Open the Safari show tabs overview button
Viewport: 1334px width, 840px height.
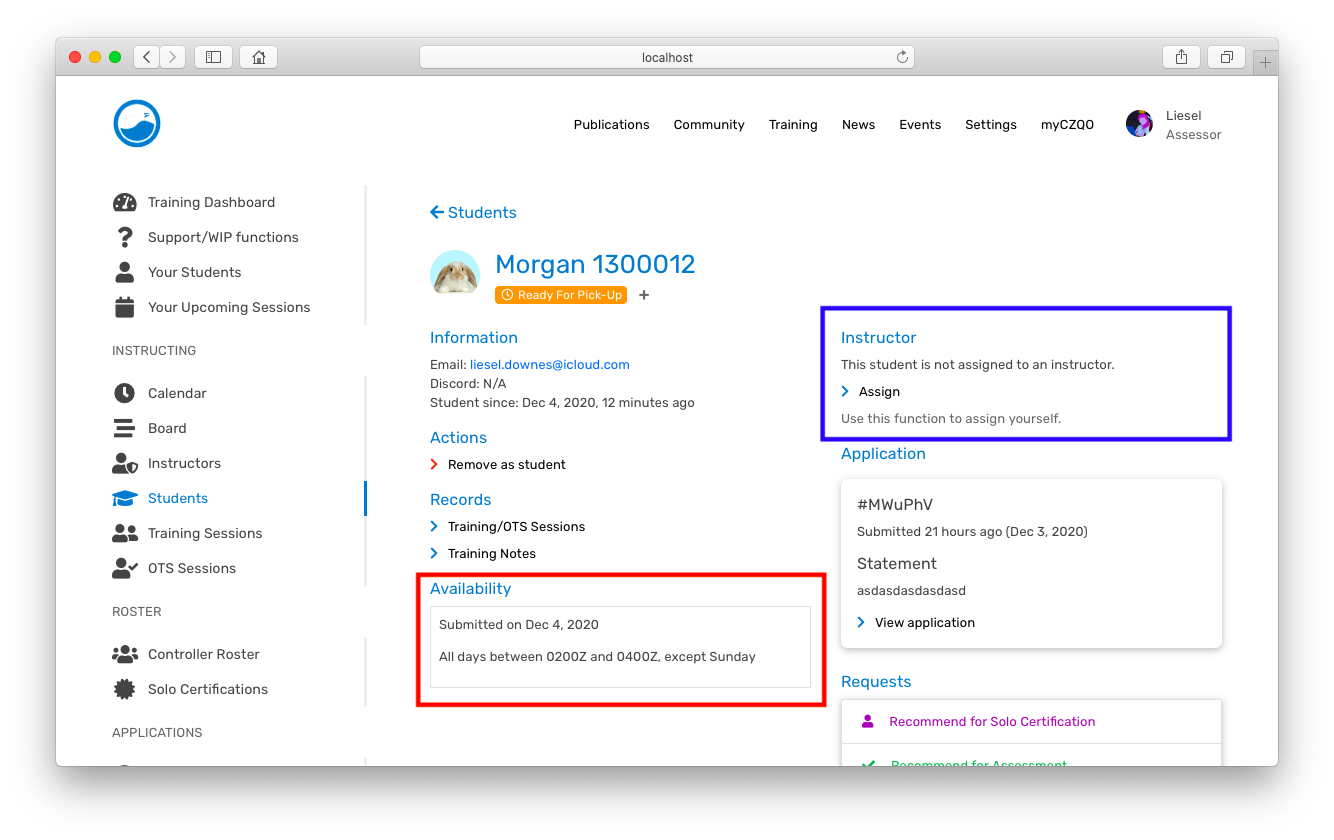1226,57
